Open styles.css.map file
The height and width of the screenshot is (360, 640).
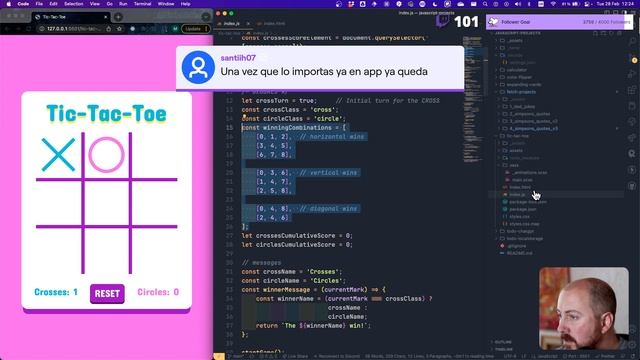point(524,224)
